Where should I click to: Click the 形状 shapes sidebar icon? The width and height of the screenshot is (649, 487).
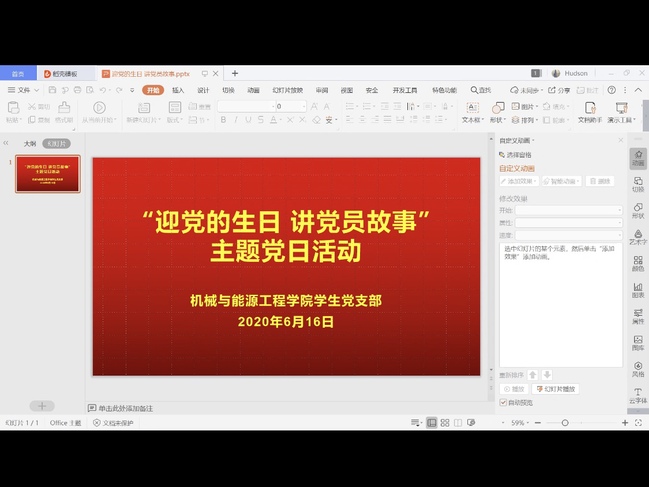click(x=637, y=210)
